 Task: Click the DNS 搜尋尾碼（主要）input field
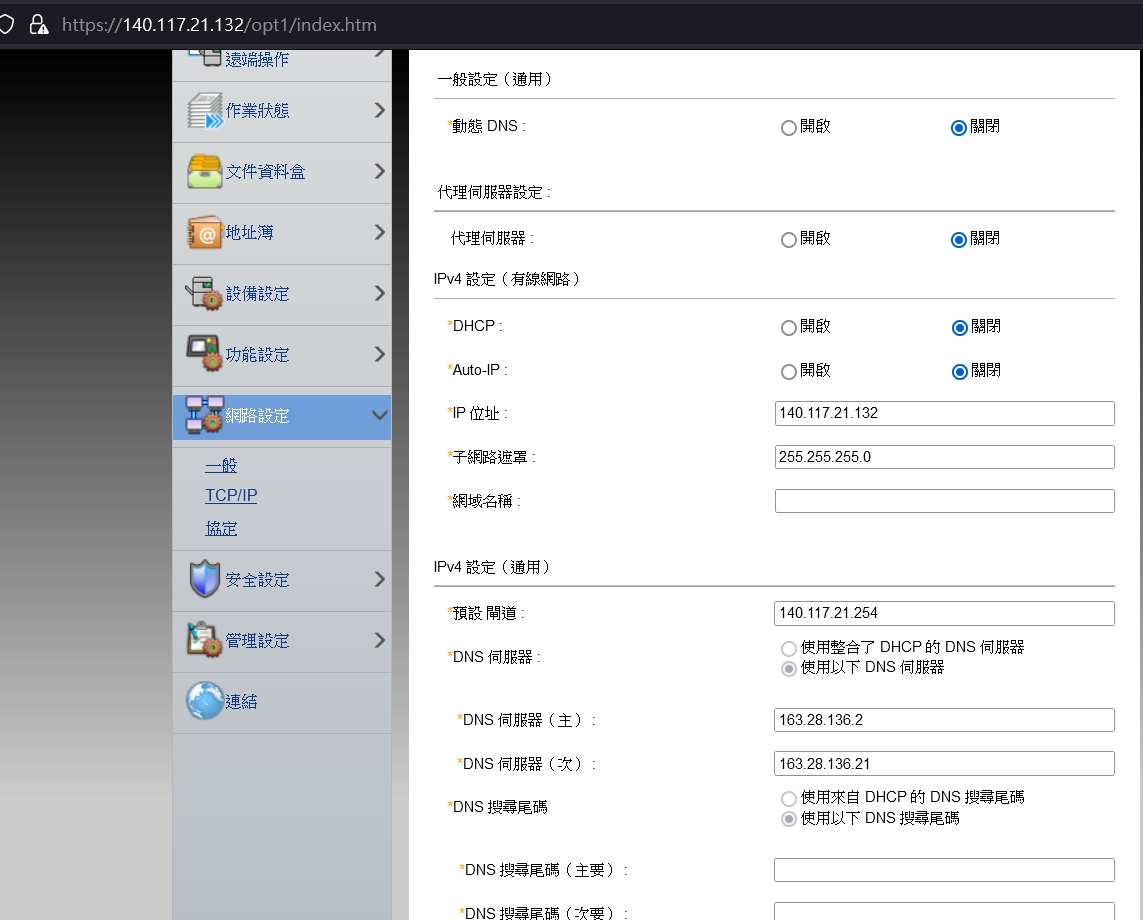click(944, 870)
